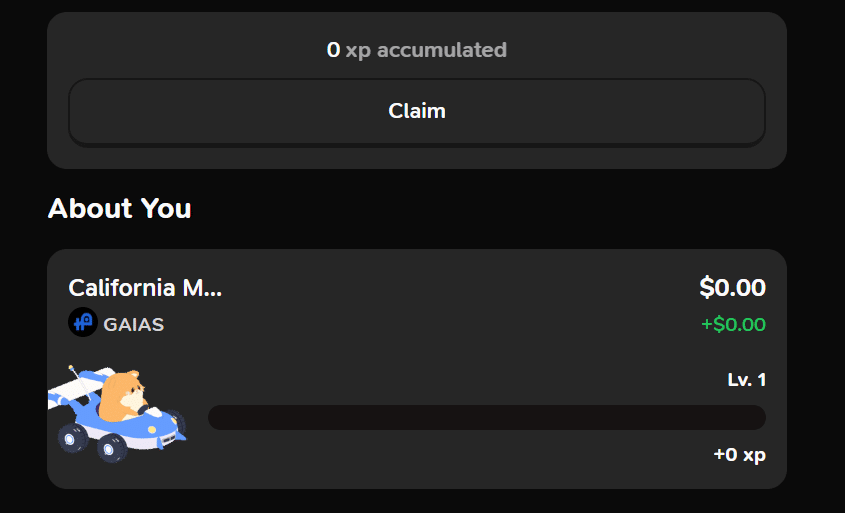The height and width of the screenshot is (513, 845).
Task: Click the +0 xp gain label
Action: 739,455
